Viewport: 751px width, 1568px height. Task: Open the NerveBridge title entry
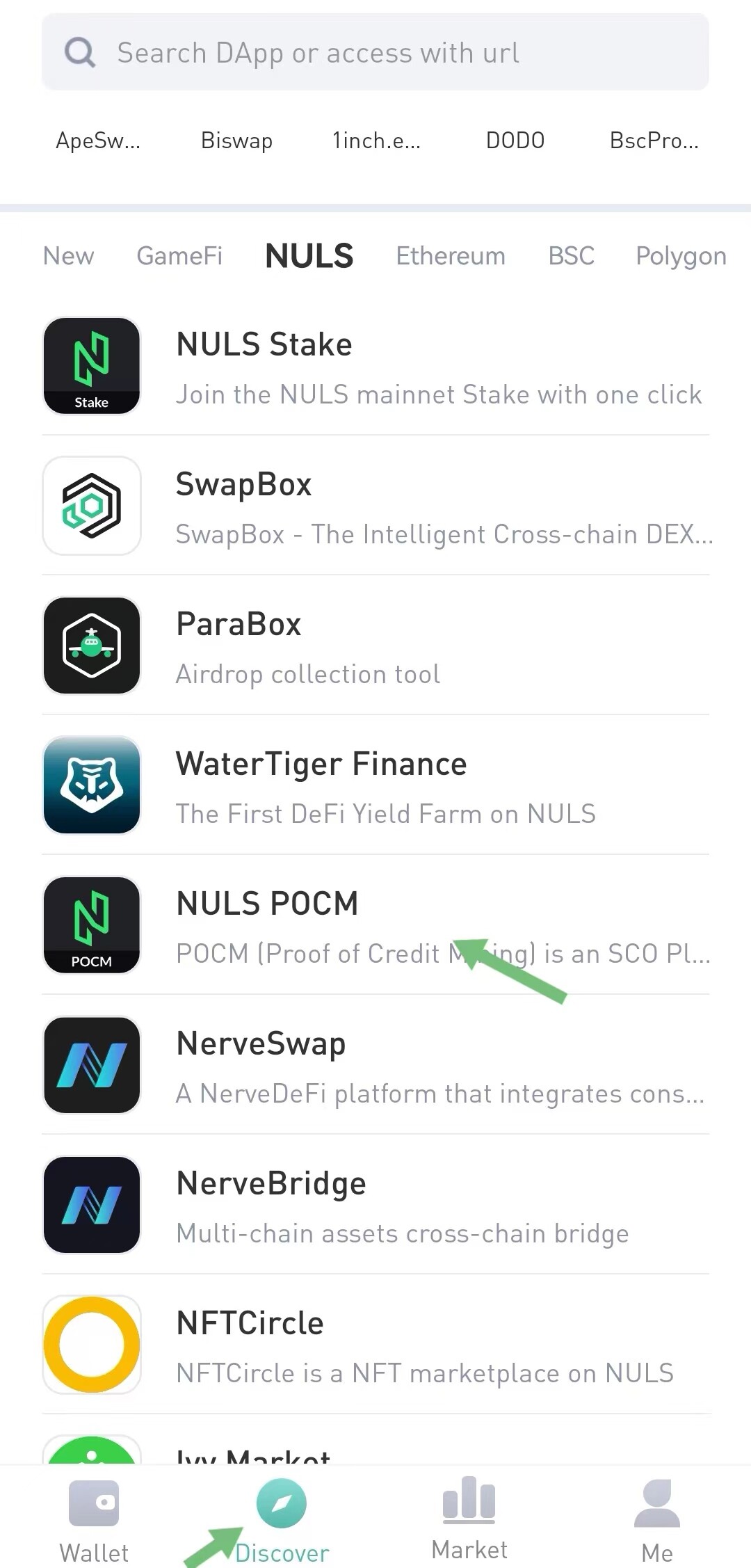point(271,1183)
